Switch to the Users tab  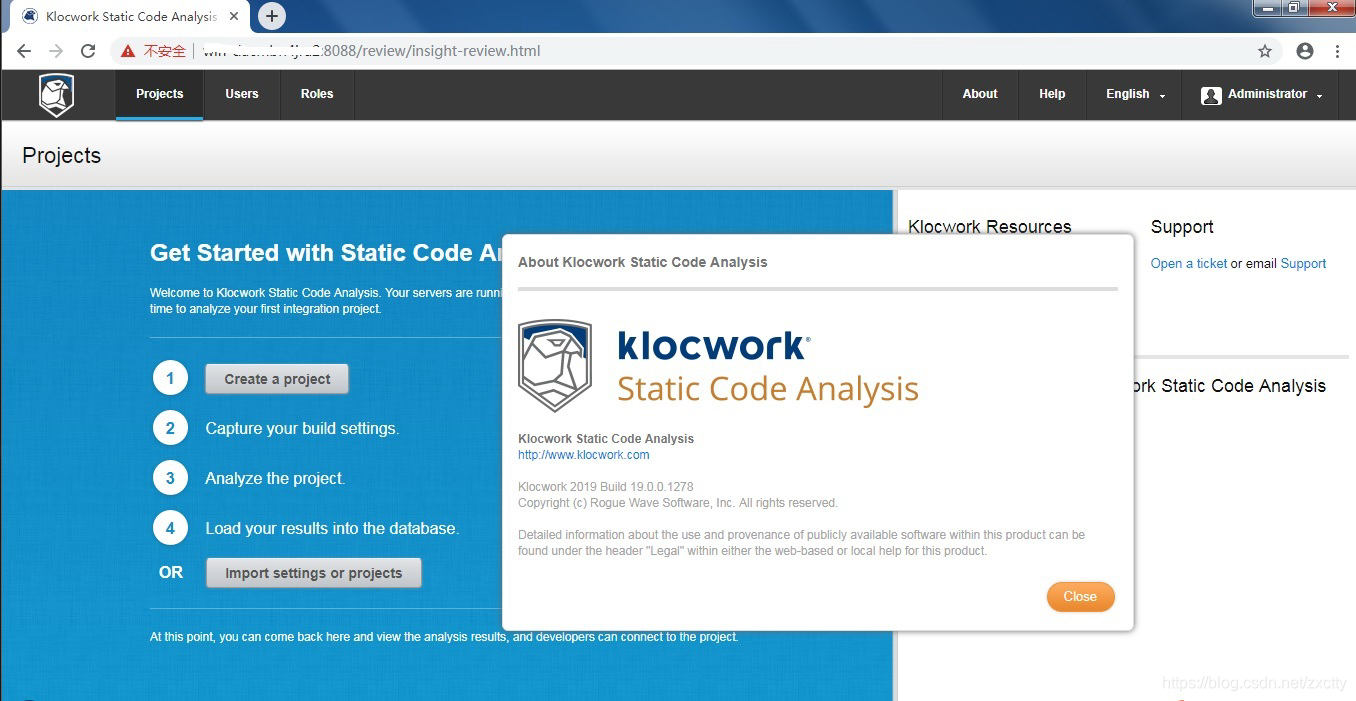click(242, 94)
